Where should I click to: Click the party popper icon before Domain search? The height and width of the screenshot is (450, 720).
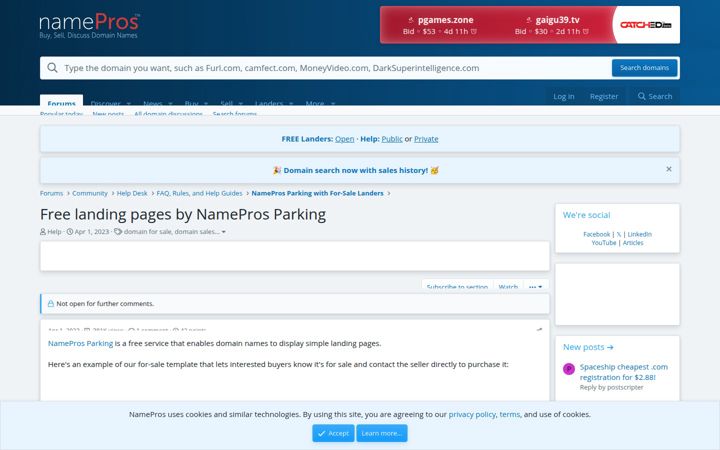pyautogui.click(x=277, y=170)
